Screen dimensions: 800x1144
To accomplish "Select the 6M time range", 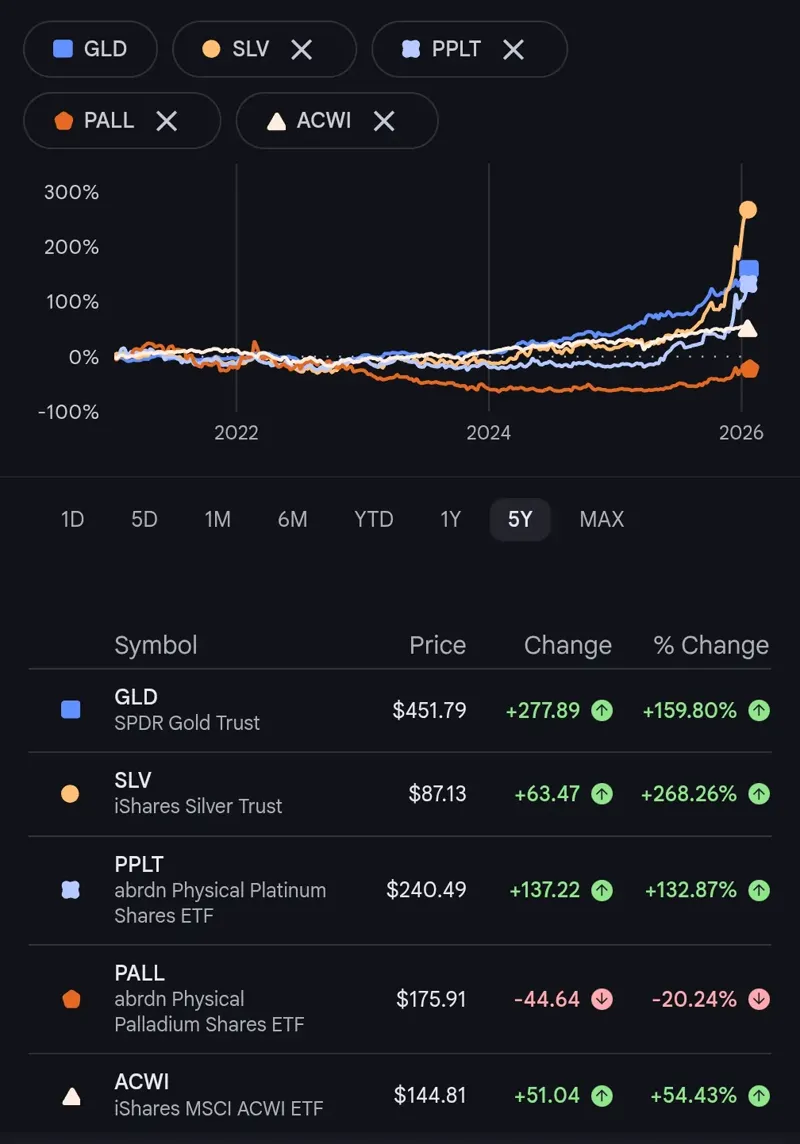I will click(x=293, y=519).
